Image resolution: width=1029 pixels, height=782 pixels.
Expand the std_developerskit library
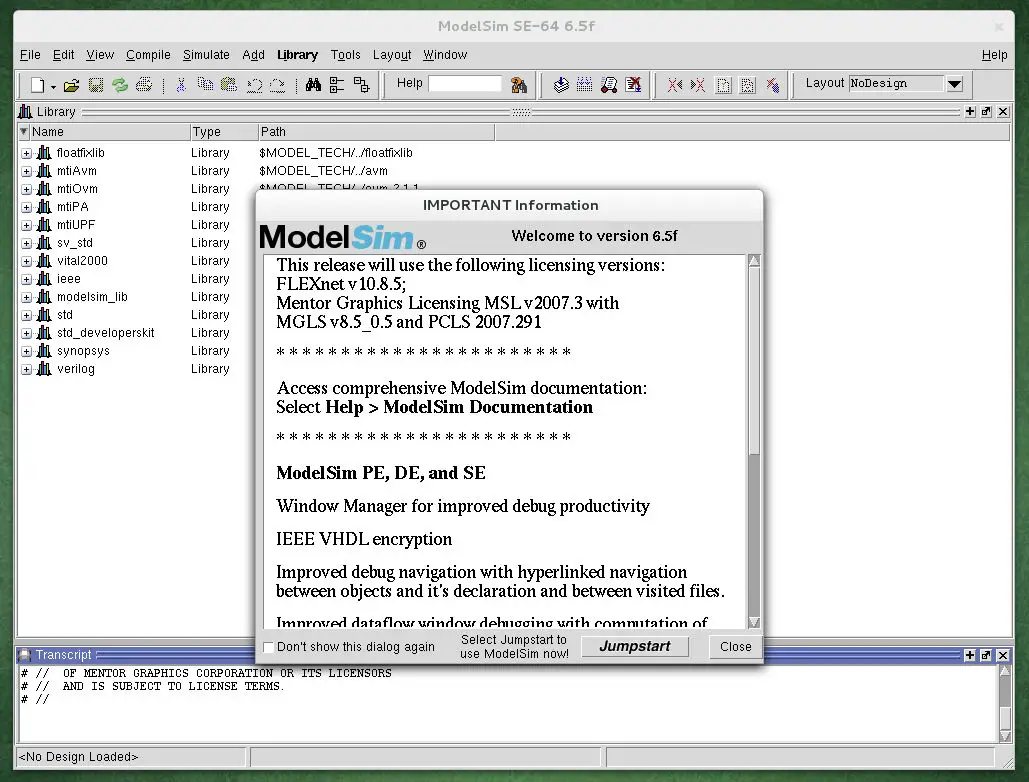click(26, 333)
